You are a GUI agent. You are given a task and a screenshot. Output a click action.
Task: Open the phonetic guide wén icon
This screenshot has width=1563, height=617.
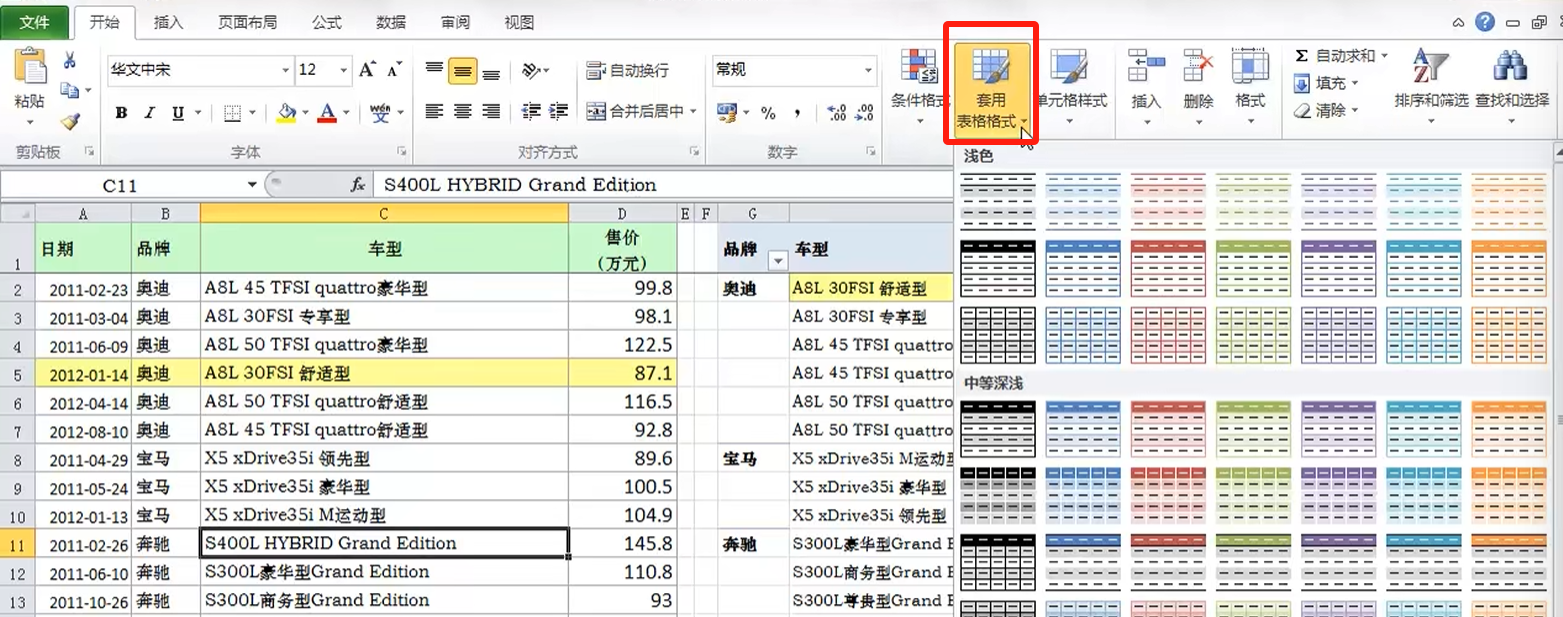point(381,113)
